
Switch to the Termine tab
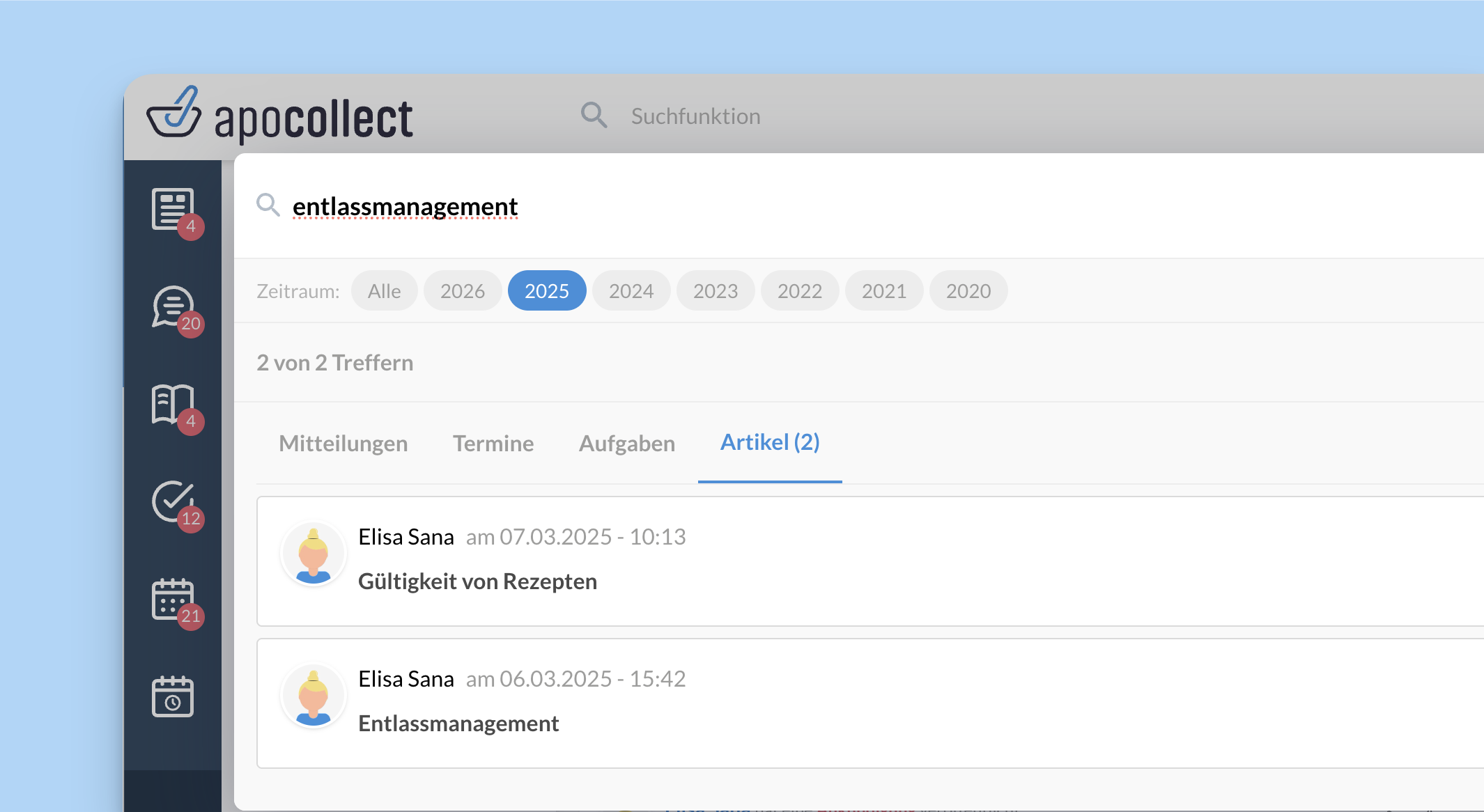coord(493,444)
